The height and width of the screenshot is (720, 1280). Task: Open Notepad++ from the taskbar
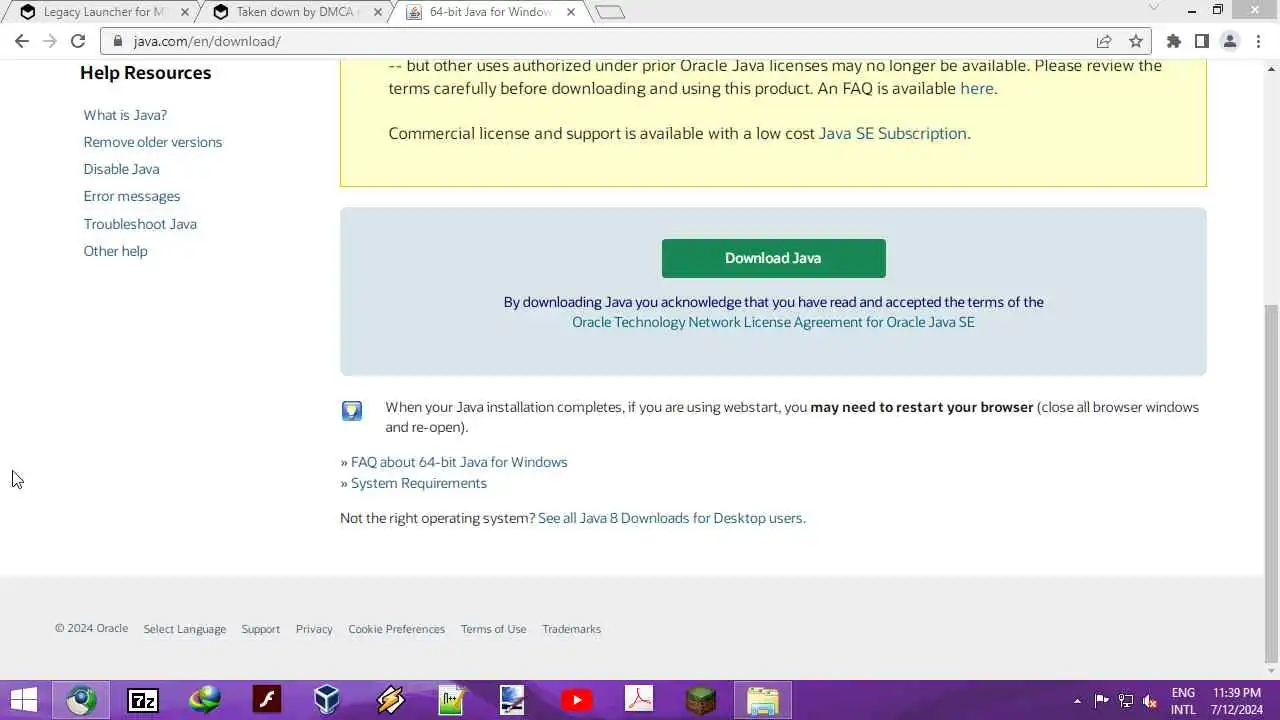point(452,700)
